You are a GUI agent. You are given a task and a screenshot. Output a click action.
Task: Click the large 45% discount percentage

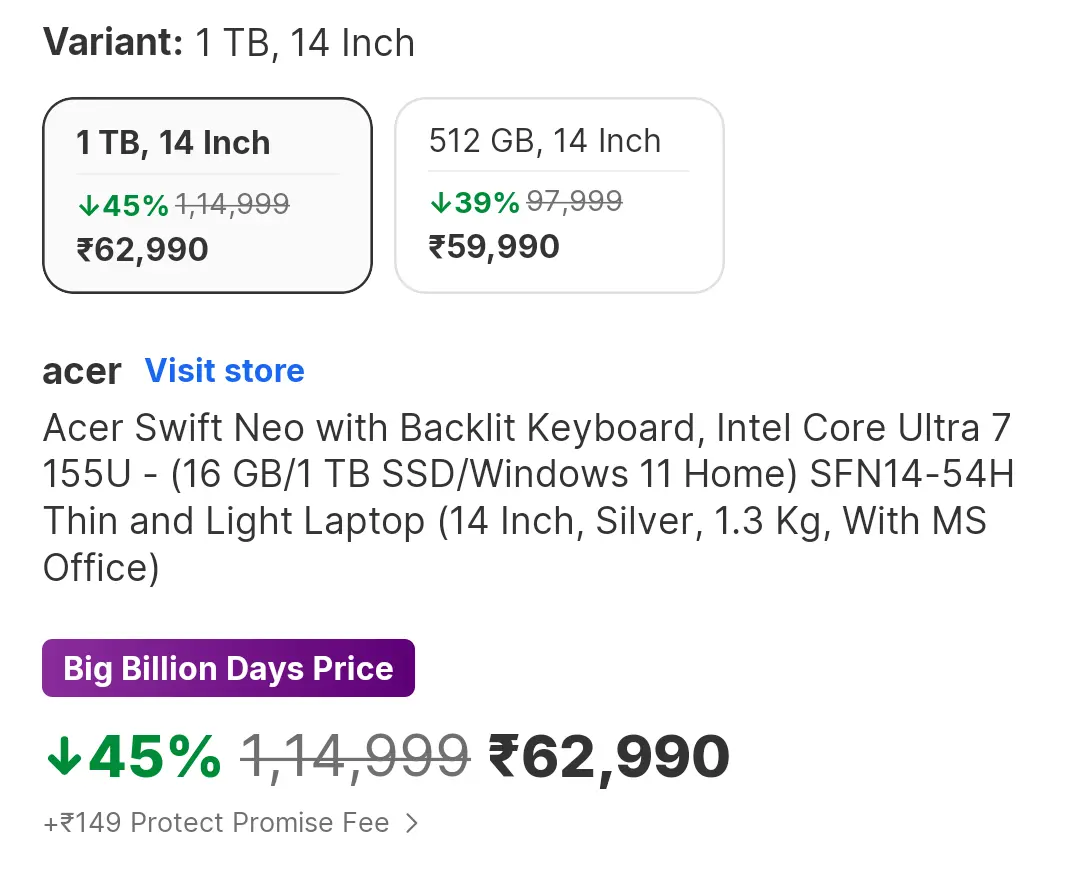coord(154,757)
